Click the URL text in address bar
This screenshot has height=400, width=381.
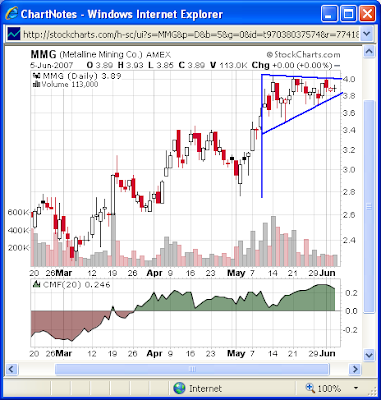coord(191,34)
